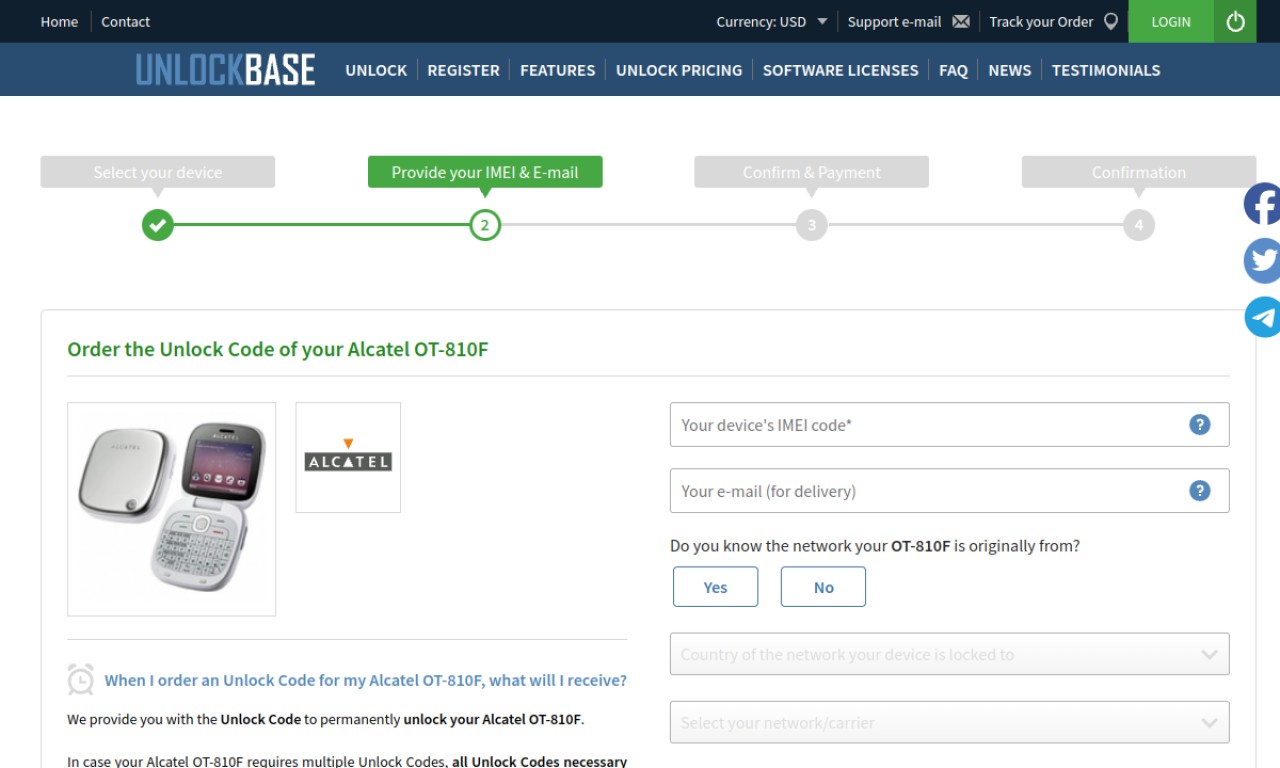This screenshot has width=1280, height=768.
Task: Click the Track your Order pin icon
Action: coord(1110,21)
